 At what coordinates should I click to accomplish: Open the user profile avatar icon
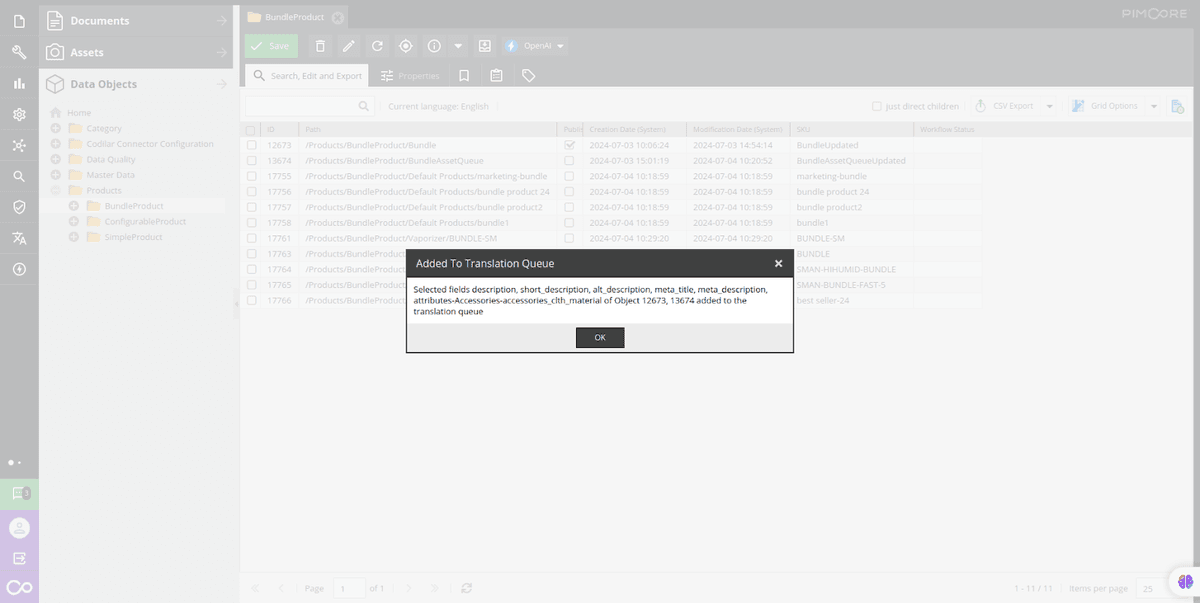[x=19, y=527]
